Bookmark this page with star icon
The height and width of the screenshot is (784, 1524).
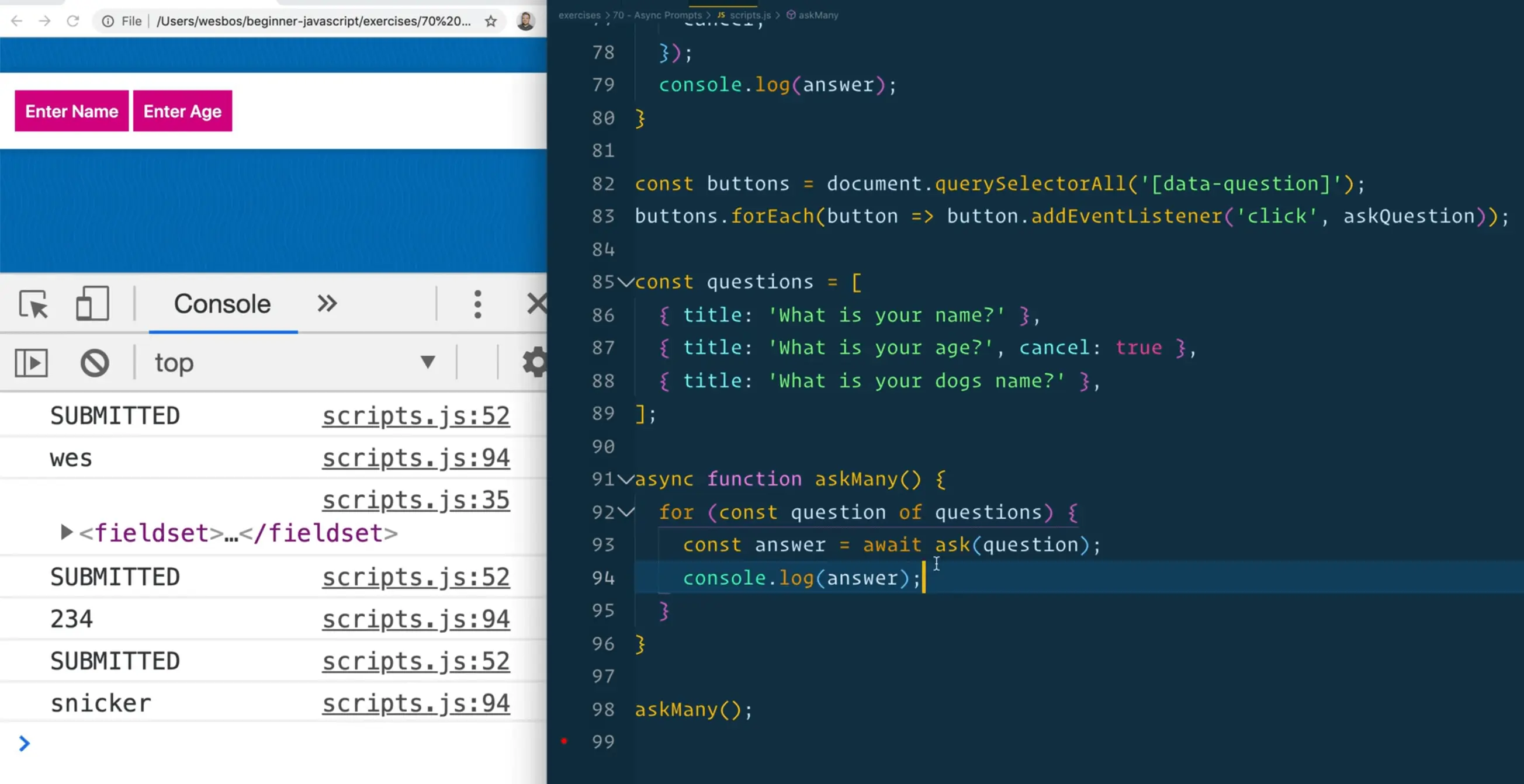[490, 21]
